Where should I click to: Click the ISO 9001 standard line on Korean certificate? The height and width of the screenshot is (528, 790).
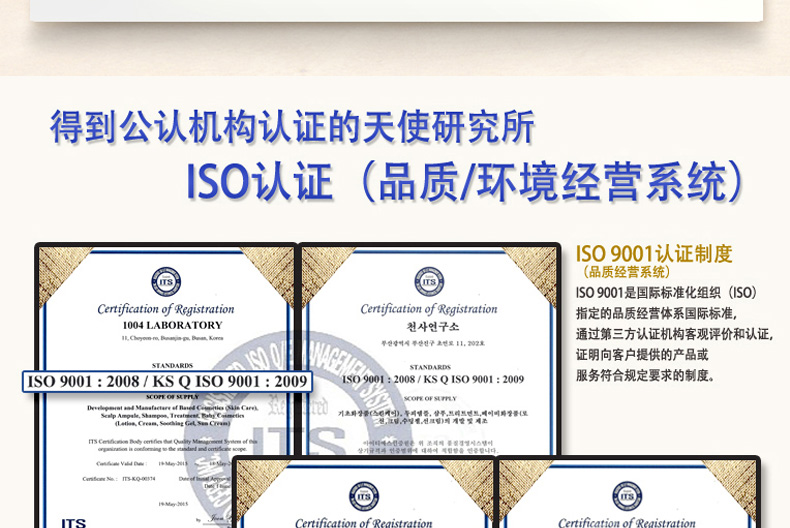pos(432,379)
